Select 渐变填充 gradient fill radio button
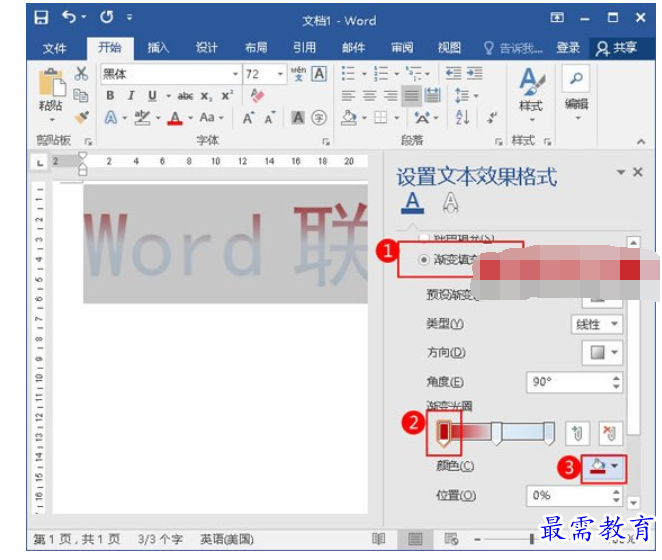The image size is (662, 560). pyautogui.click(x=423, y=259)
